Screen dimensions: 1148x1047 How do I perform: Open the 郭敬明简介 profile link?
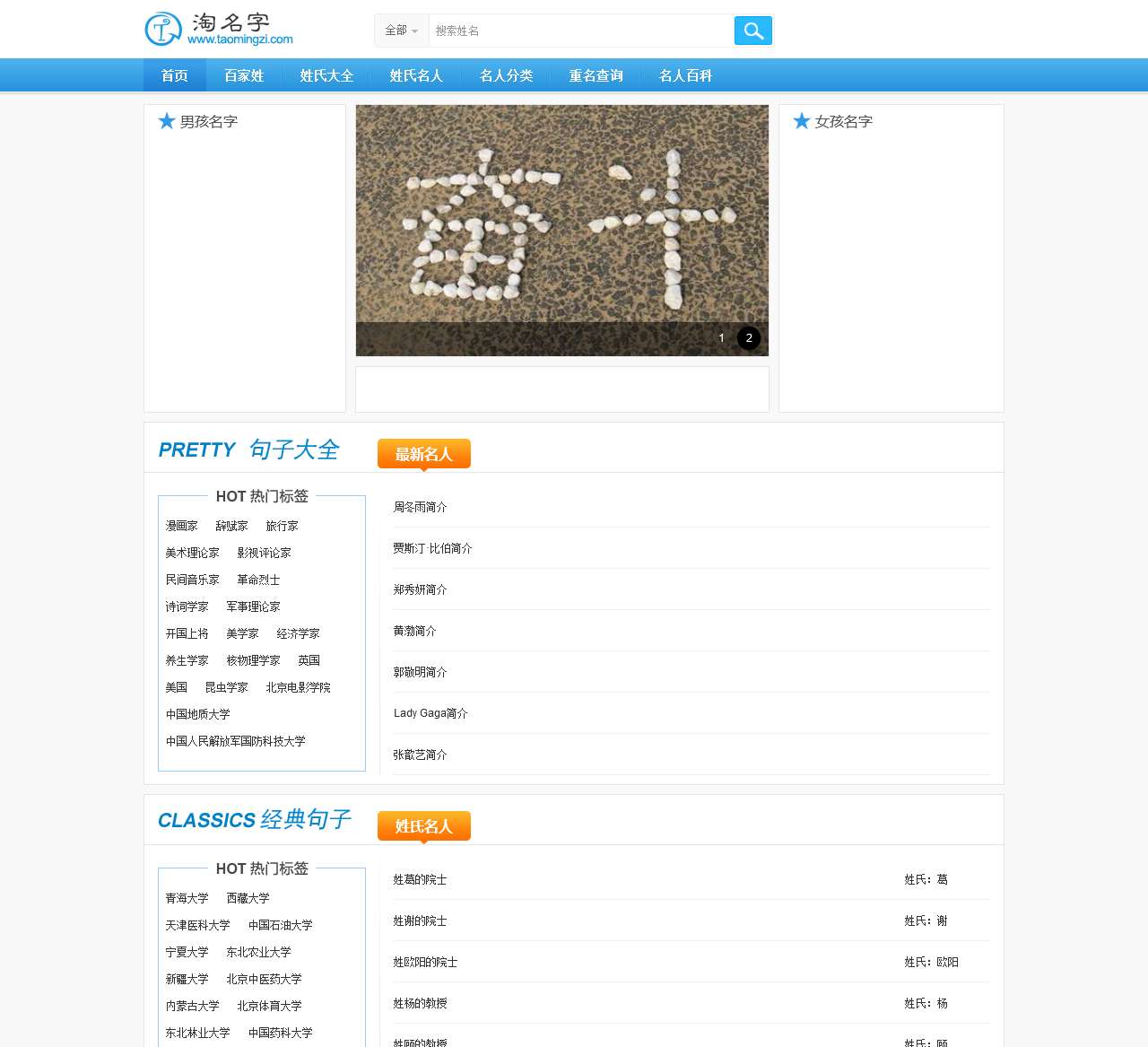(421, 672)
